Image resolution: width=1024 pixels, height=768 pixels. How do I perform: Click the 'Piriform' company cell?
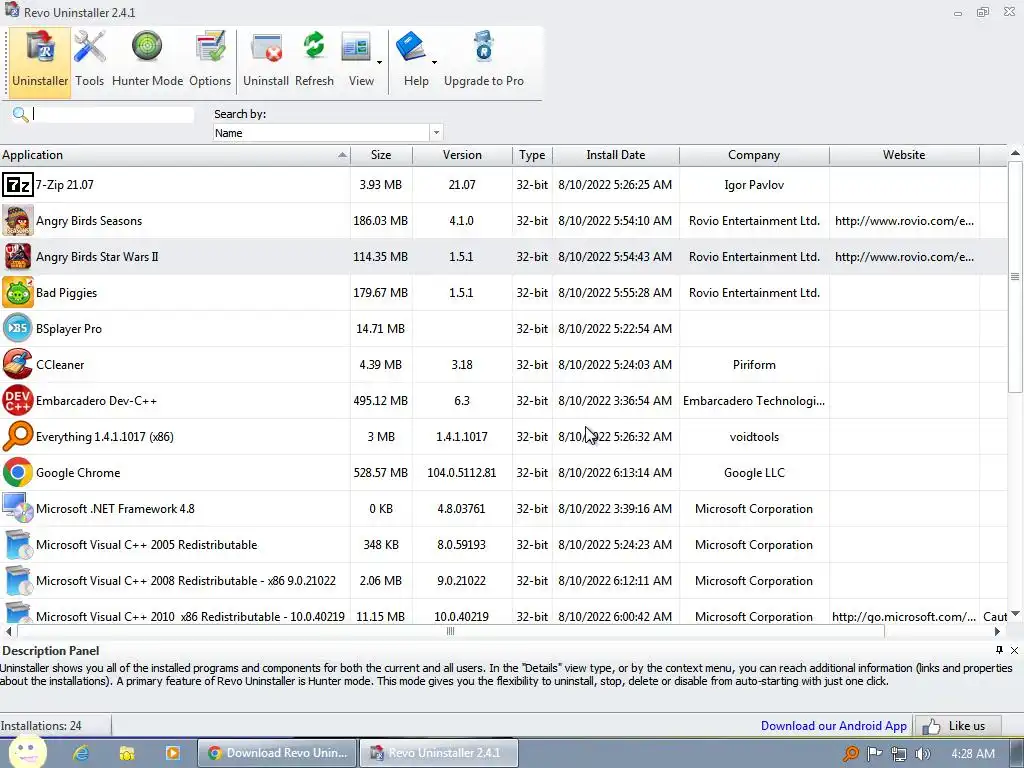click(x=754, y=365)
